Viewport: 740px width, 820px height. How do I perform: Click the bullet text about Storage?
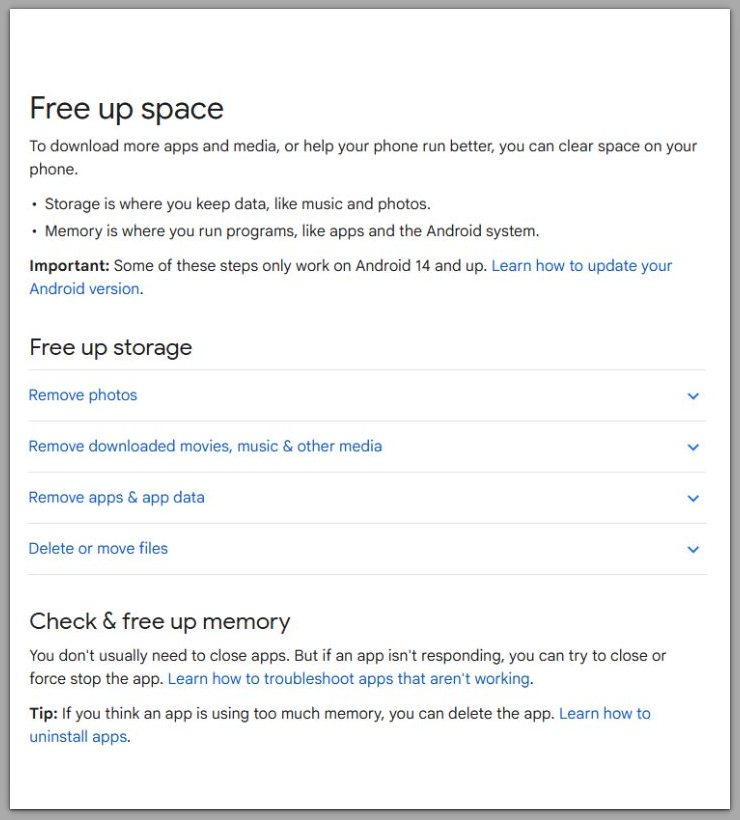237,204
